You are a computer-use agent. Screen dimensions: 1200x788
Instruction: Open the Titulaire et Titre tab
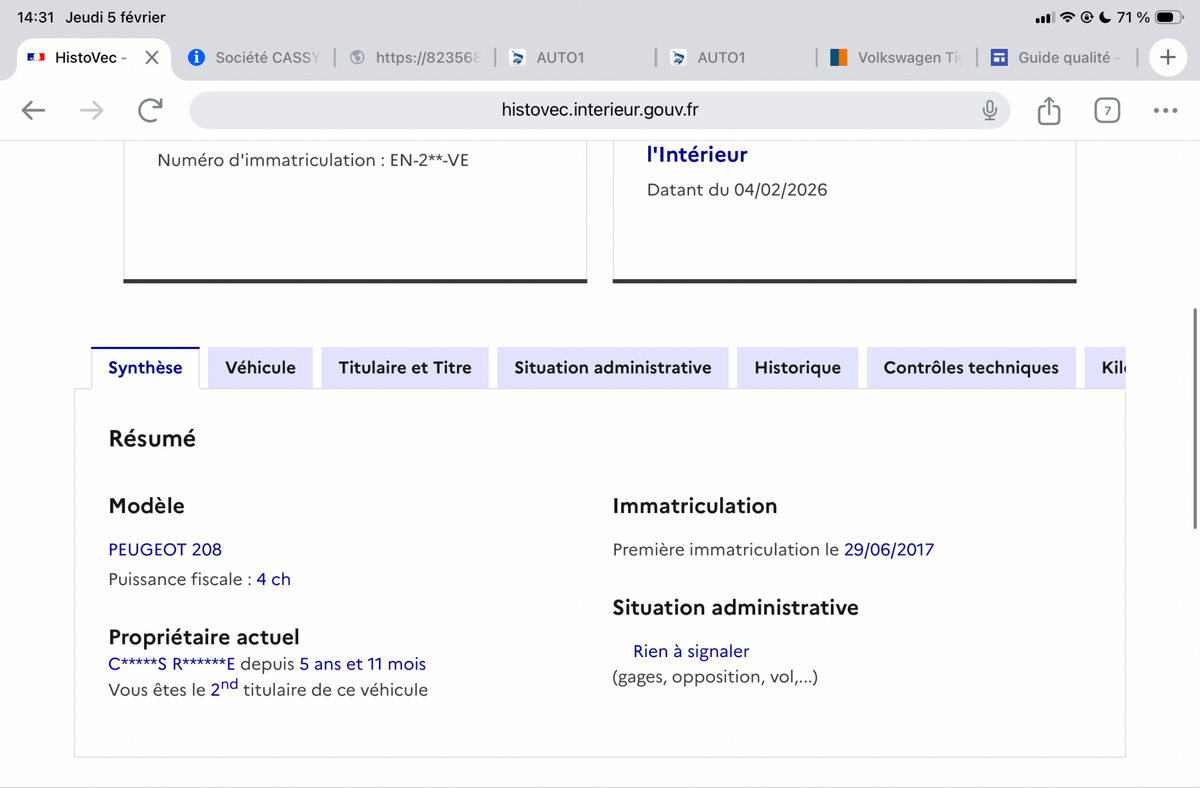click(404, 368)
